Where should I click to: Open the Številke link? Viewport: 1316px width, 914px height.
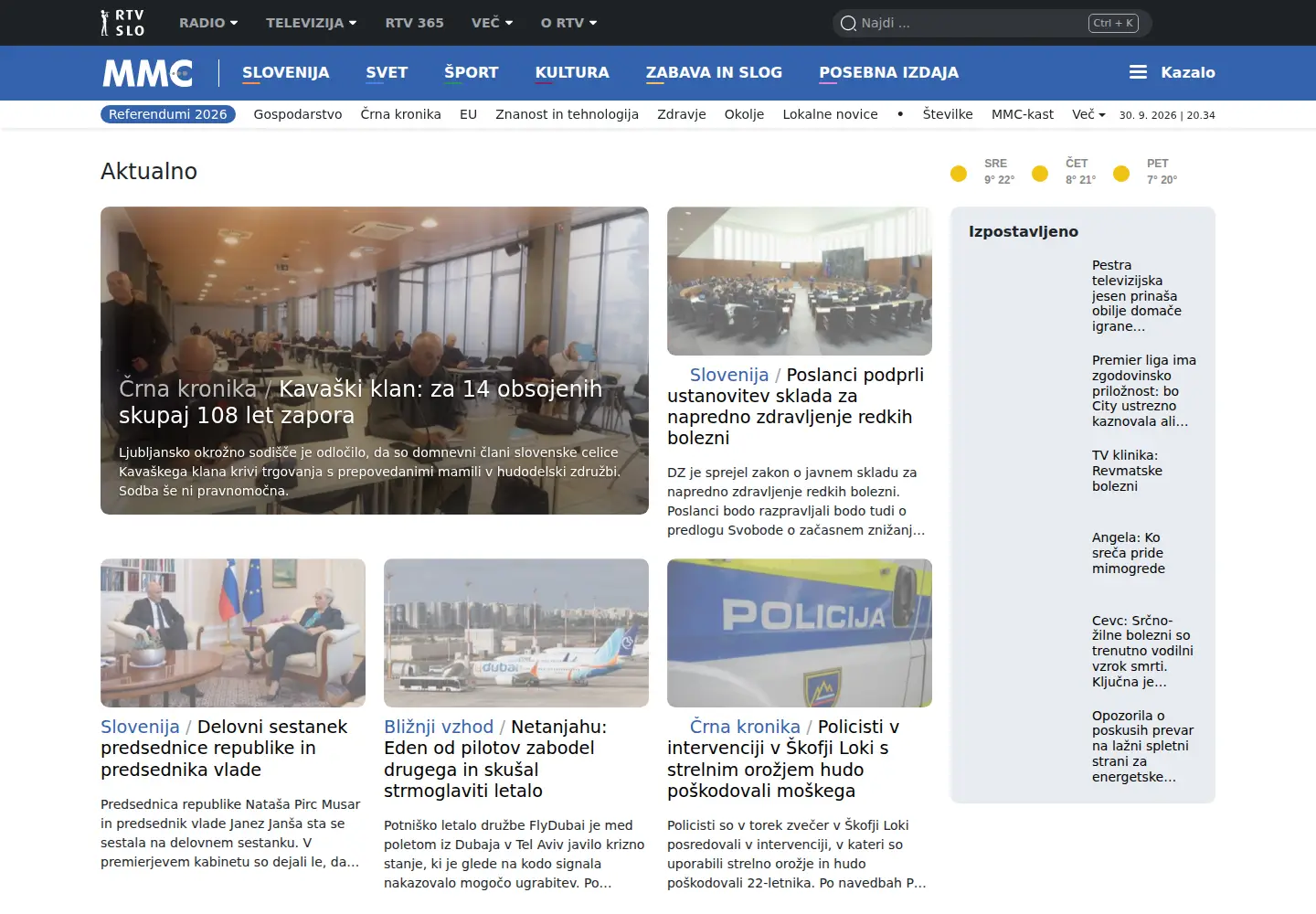pyautogui.click(x=948, y=114)
